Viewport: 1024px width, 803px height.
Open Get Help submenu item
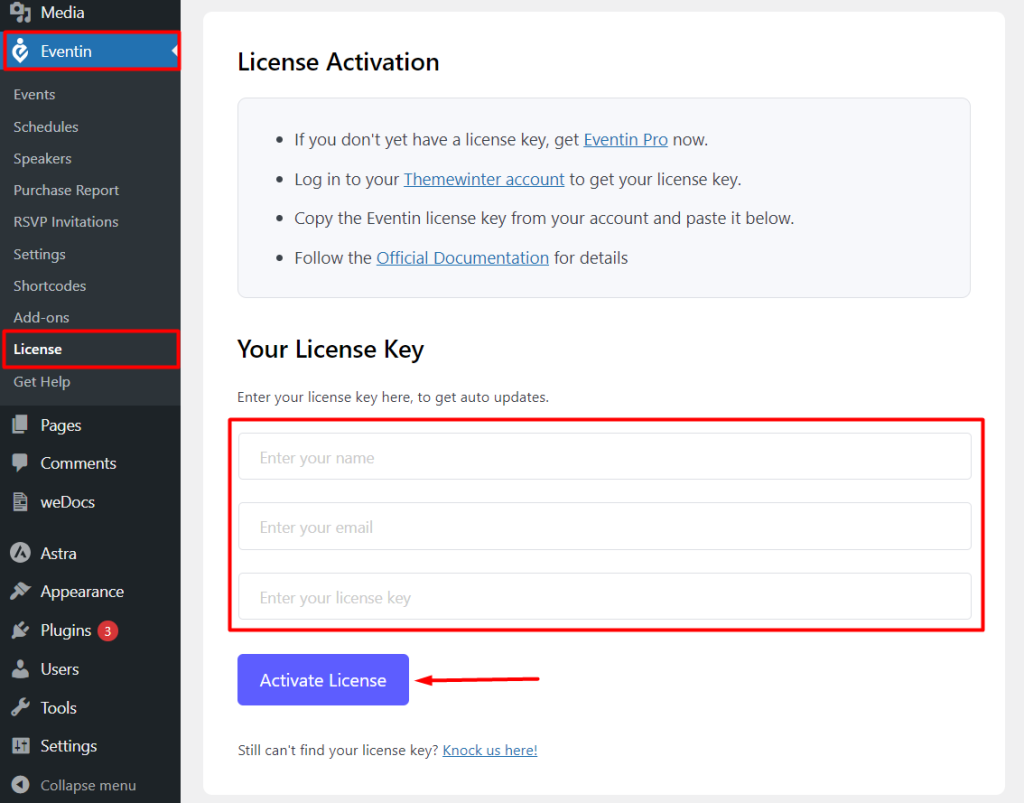pyautogui.click(x=42, y=381)
